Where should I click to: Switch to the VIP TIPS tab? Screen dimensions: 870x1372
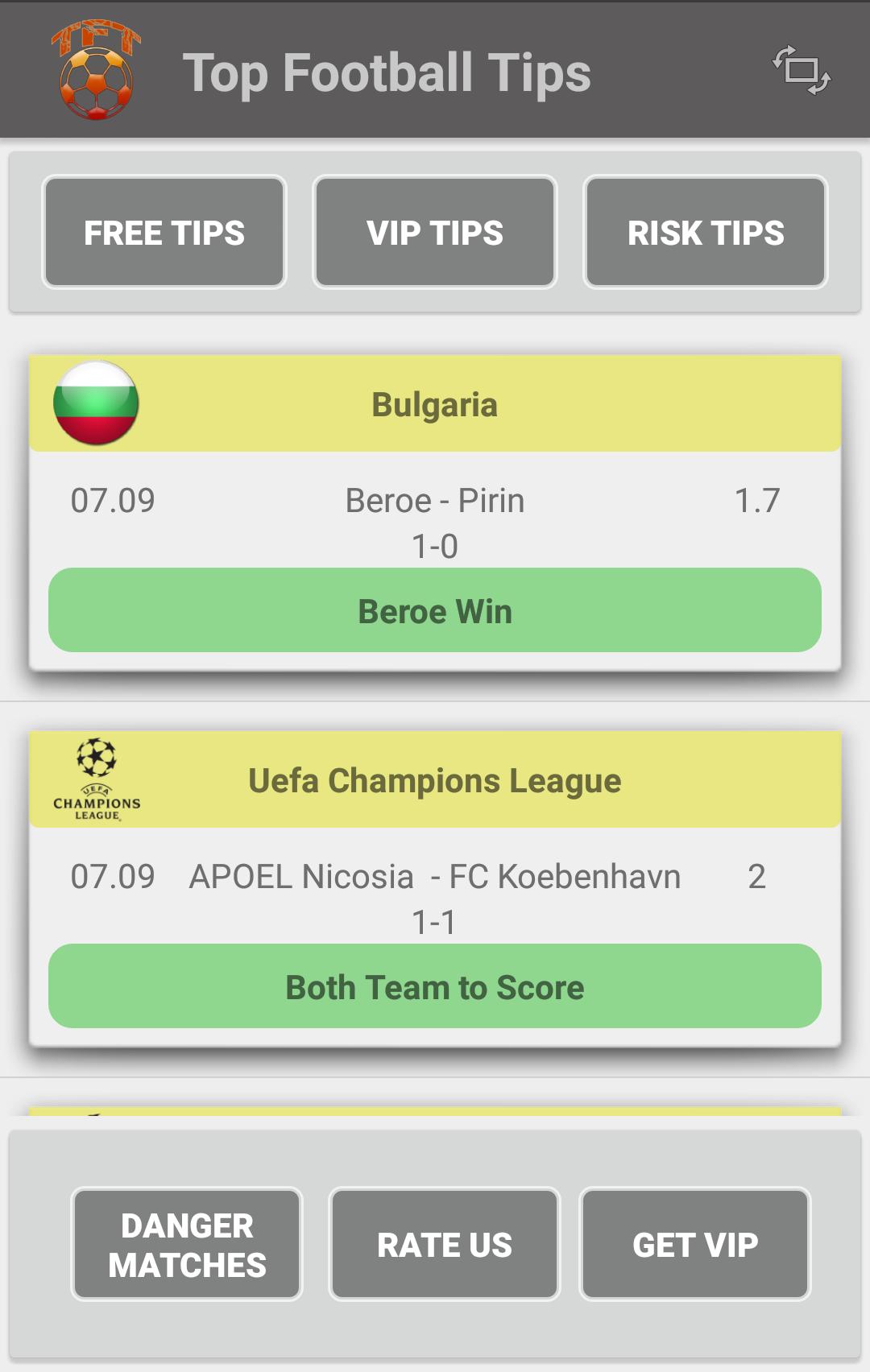click(x=435, y=232)
